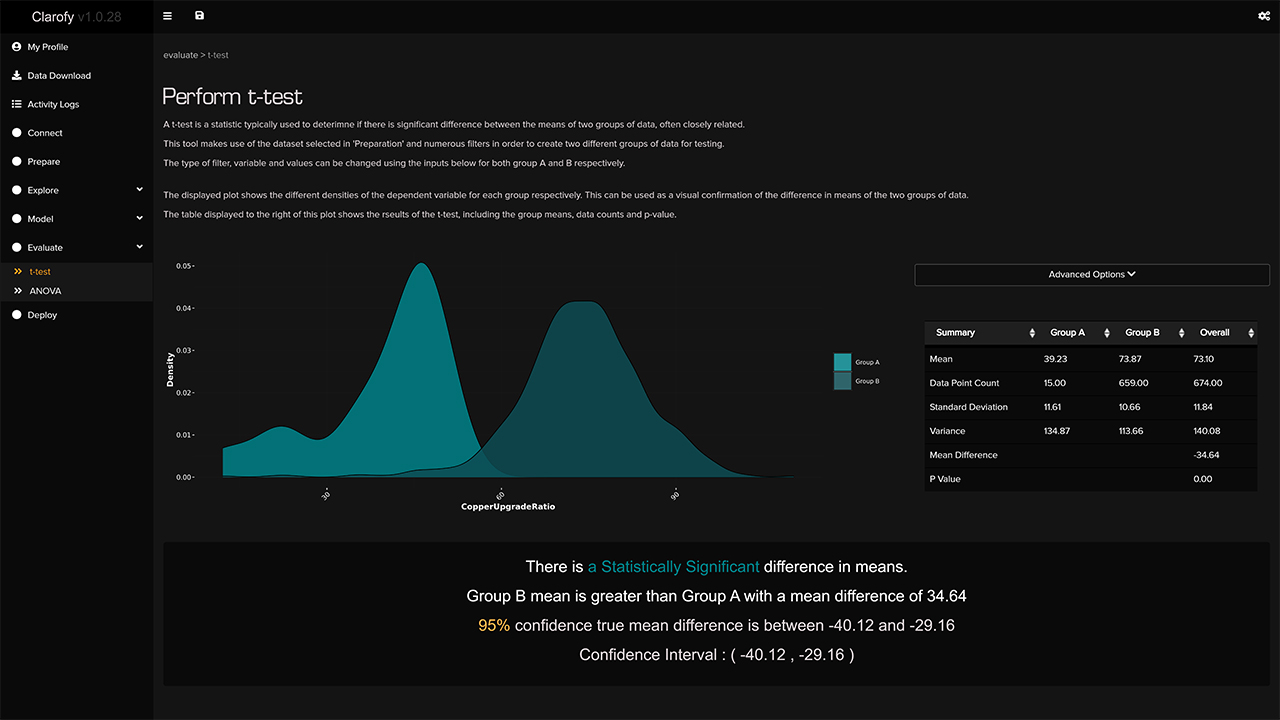Click the My Profile user icon

pyautogui.click(x=17, y=47)
